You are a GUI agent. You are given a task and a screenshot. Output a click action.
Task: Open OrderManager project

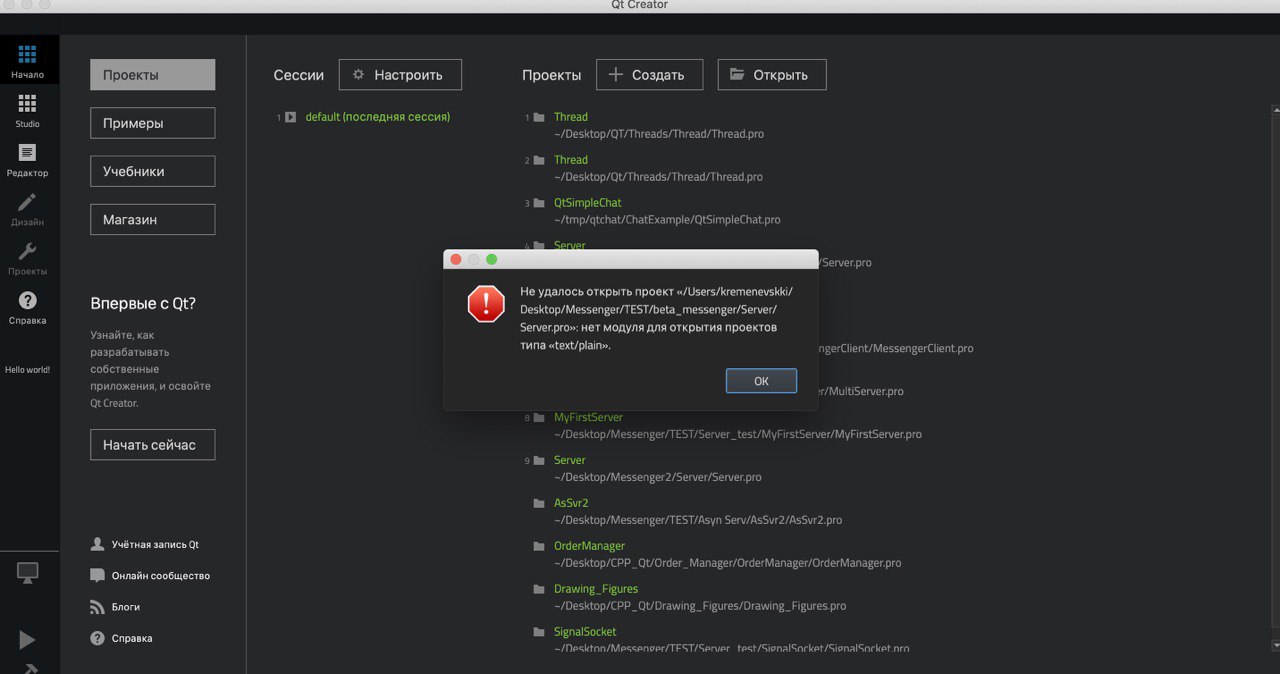pyautogui.click(x=590, y=546)
